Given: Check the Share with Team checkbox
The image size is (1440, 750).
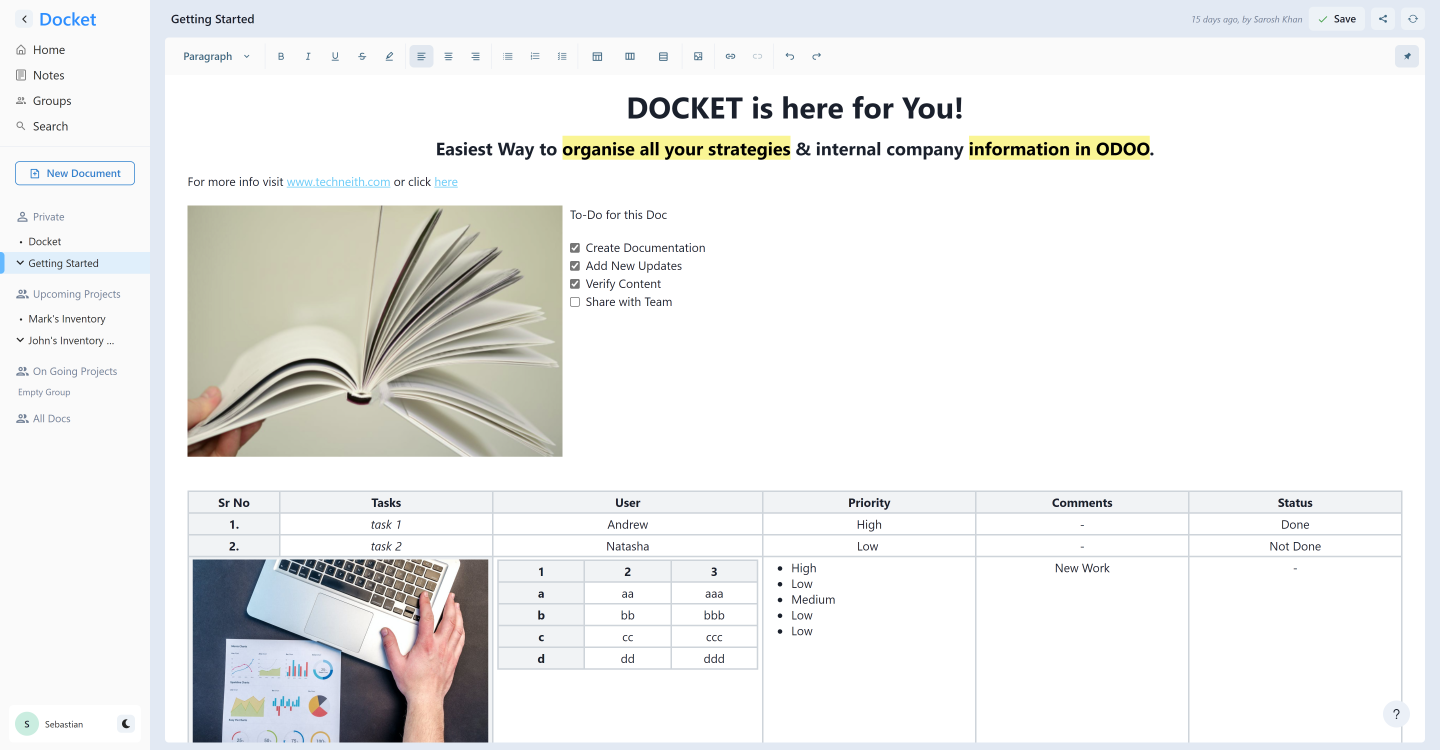Looking at the screenshot, I should coord(575,302).
